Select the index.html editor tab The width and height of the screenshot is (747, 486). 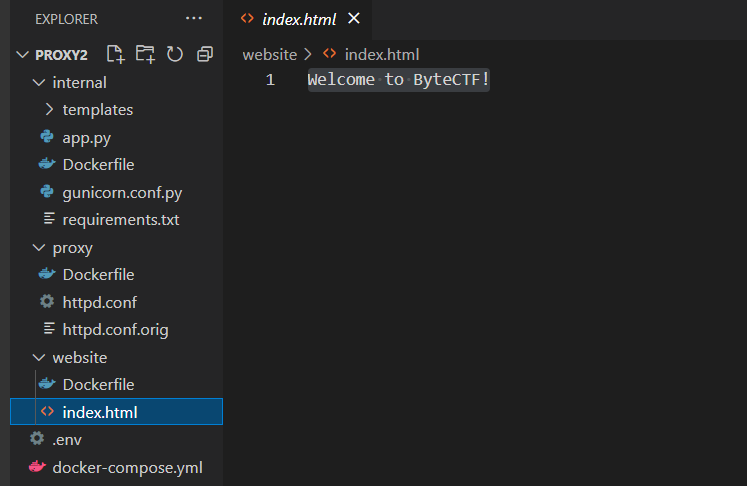tap(297, 19)
